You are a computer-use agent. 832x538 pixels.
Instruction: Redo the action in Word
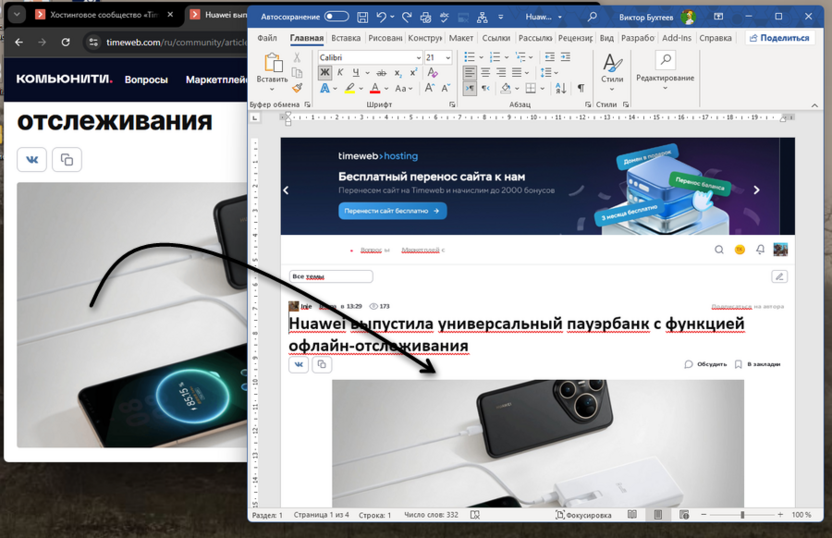click(407, 17)
